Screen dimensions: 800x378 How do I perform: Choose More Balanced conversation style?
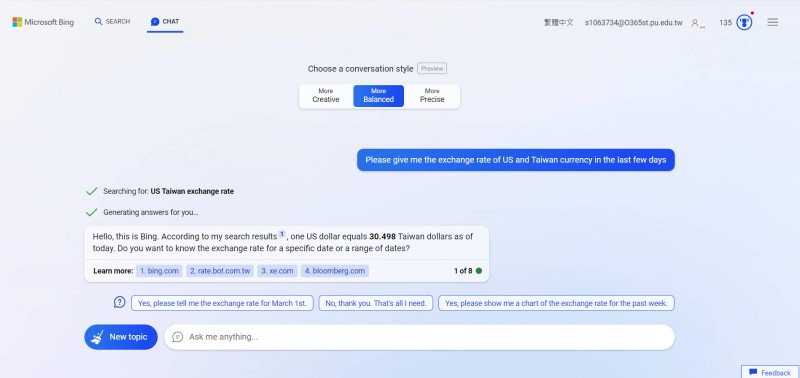[379, 96]
